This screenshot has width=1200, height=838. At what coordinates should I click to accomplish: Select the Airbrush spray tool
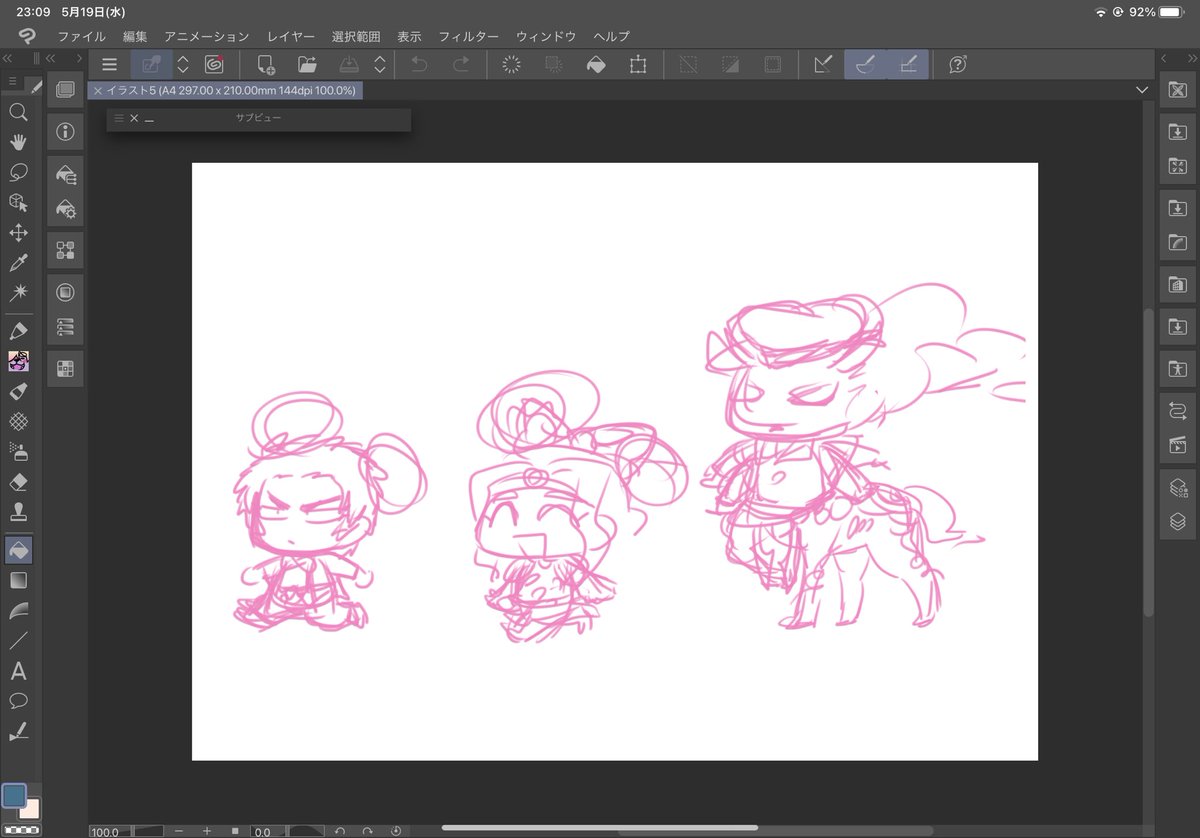click(x=18, y=451)
